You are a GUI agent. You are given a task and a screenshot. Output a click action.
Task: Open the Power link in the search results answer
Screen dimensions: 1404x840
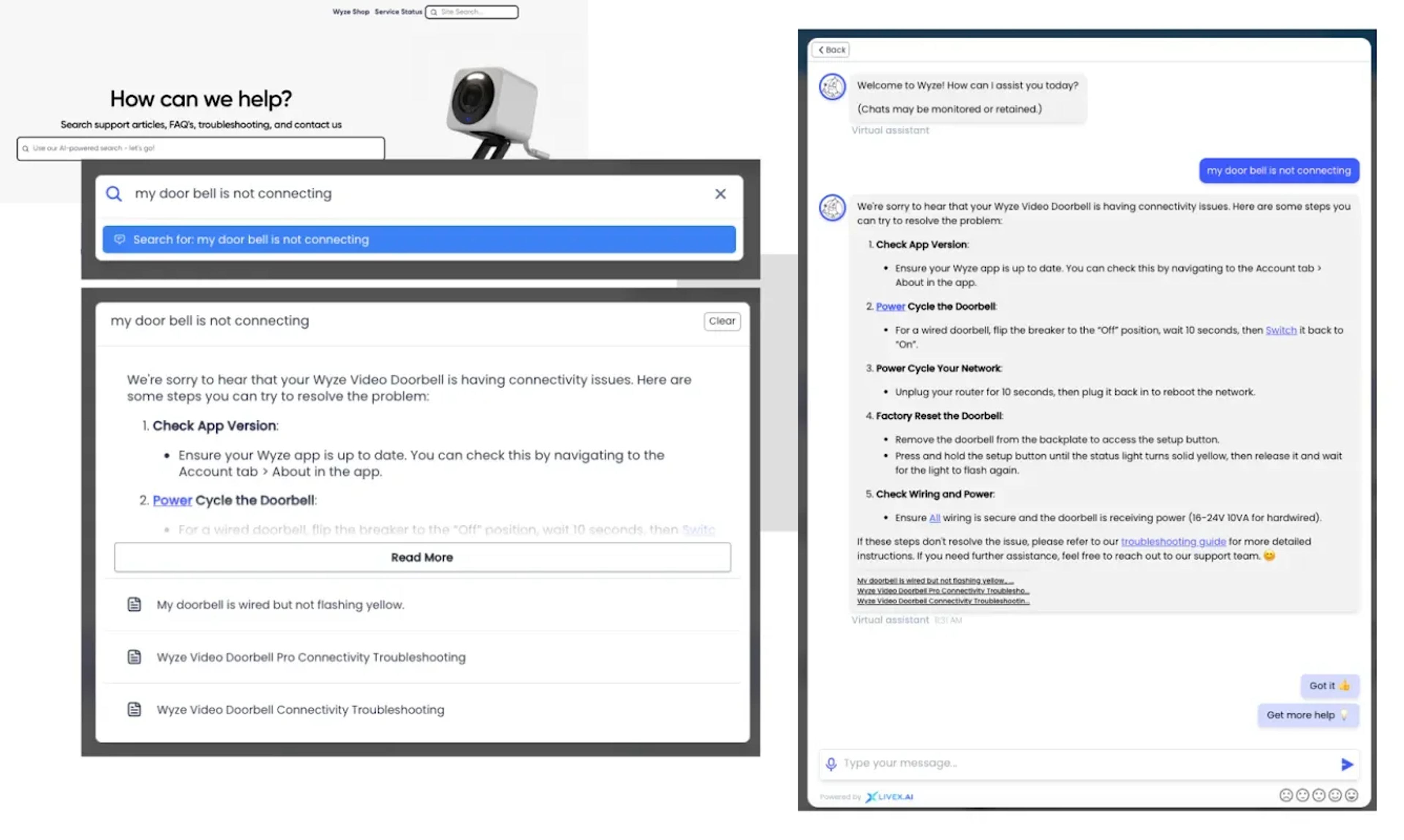[x=172, y=500]
